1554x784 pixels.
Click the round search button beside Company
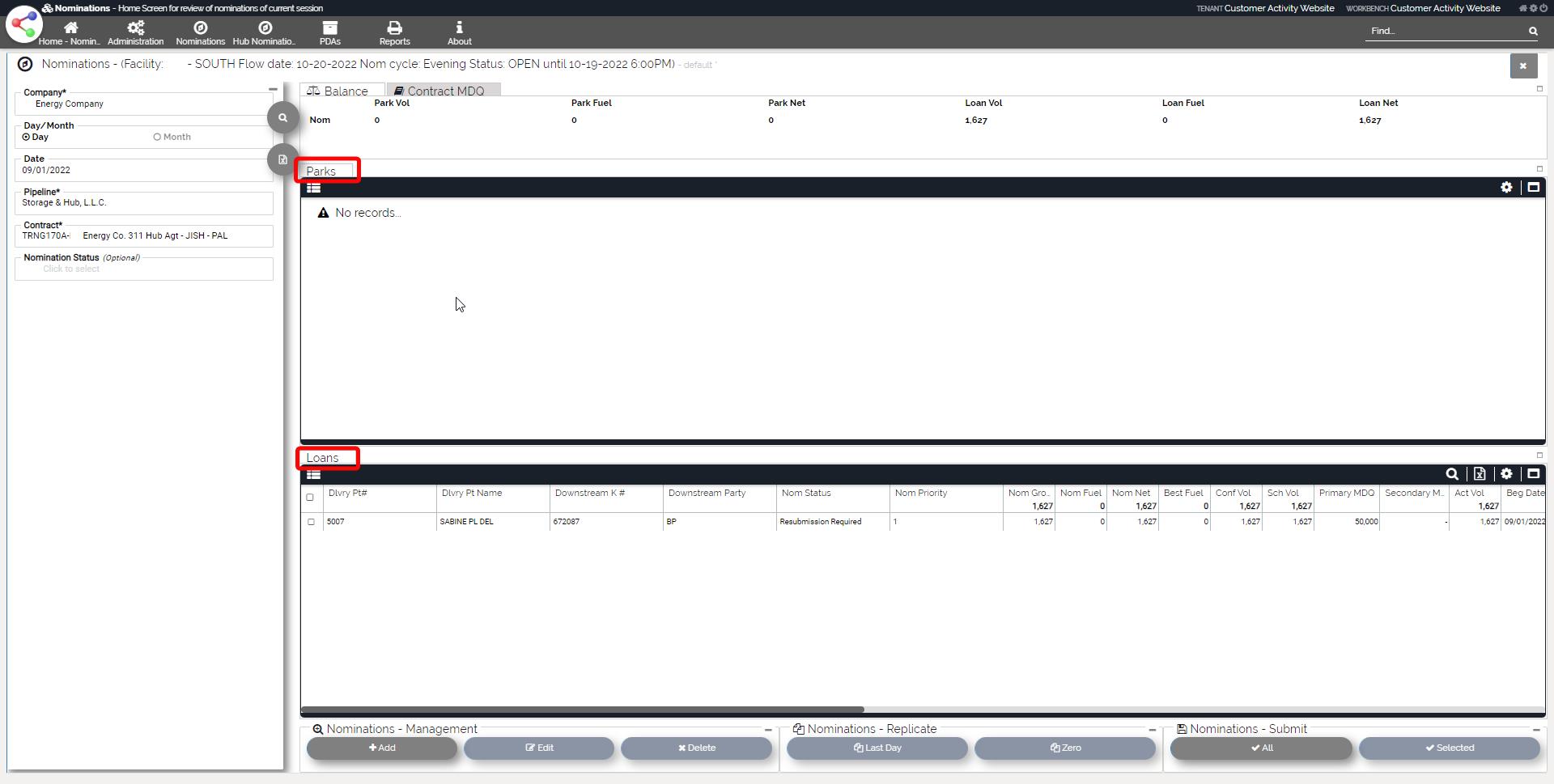pos(282,118)
